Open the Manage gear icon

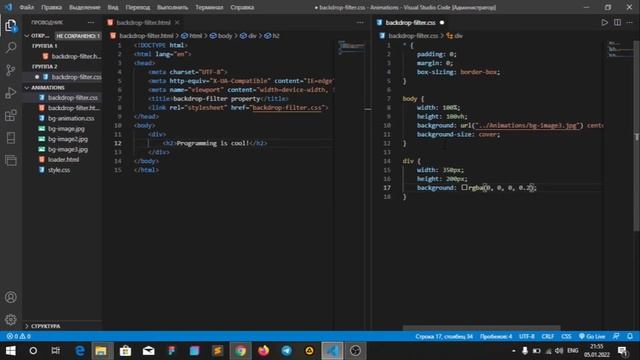tap(11, 319)
